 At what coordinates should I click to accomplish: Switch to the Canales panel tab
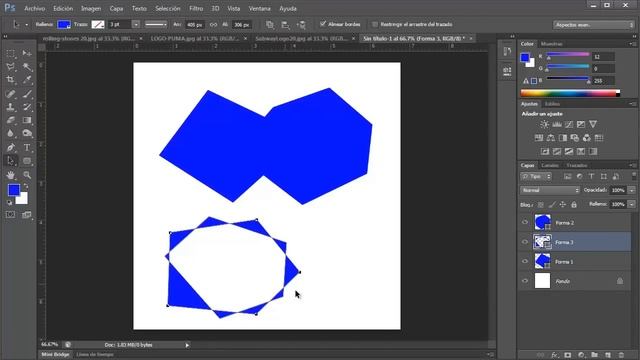pyautogui.click(x=550, y=165)
